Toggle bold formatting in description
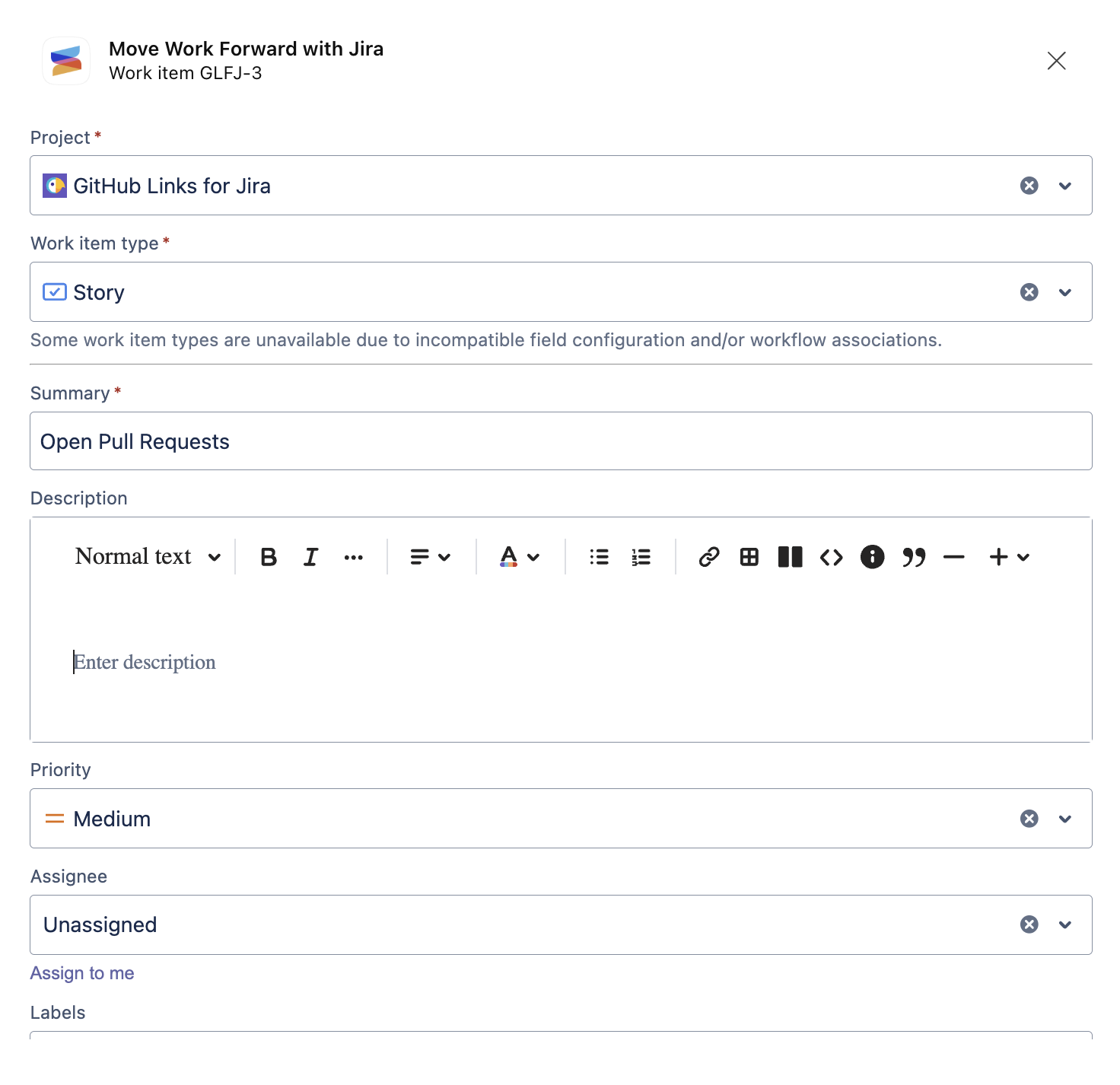The height and width of the screenshot is (1085, 1120). coord(268,557)
